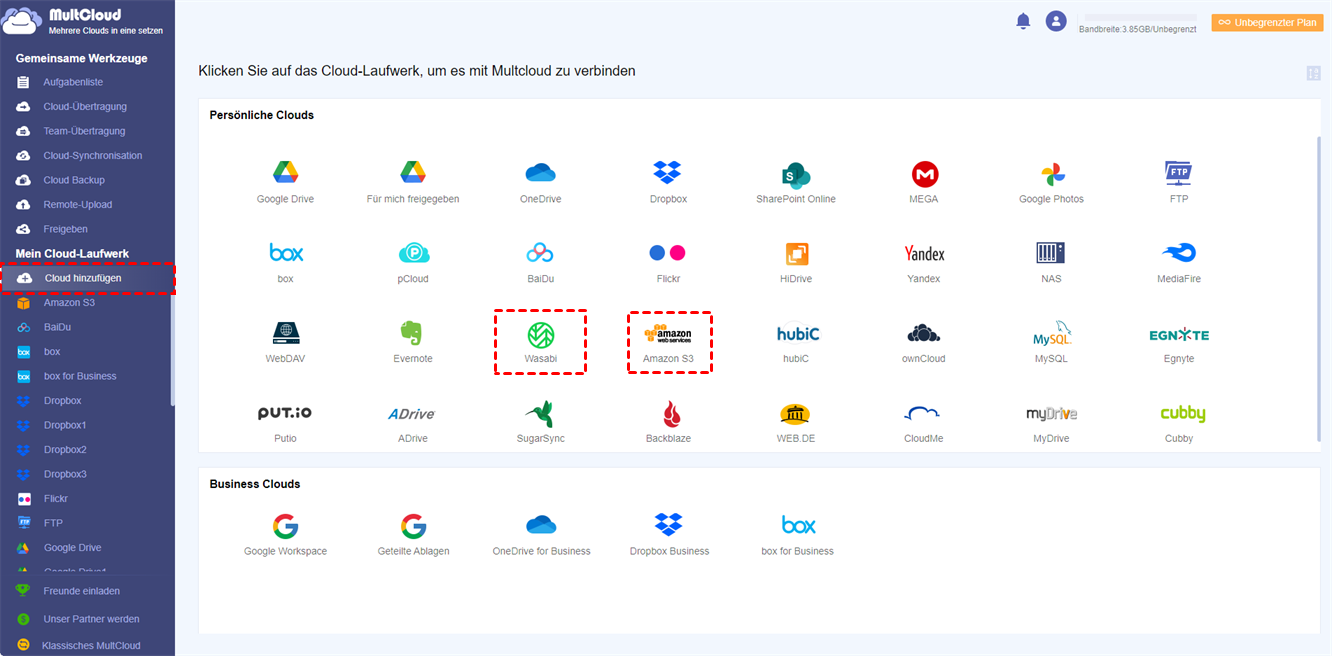This screenshot has width=1332, height=656.
Task: Select the WebDAV icon
Action: point(285,333)
